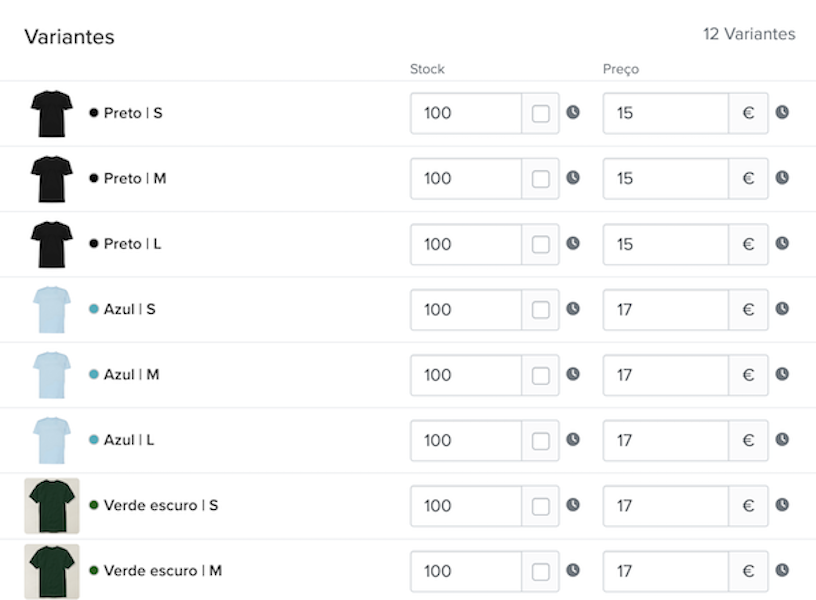The height and width of the screenshot is (600, 816).
Task: Click the green color dot of Verde escuro S
Action: pyautogui.click(x=94, y=505)
